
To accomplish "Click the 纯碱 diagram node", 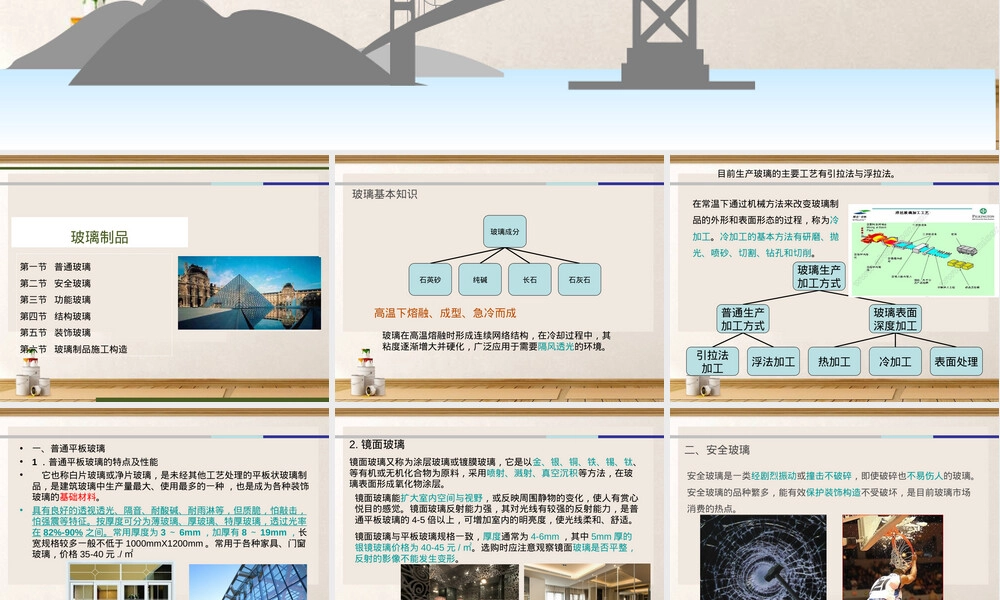I will [x=480, y=279].
